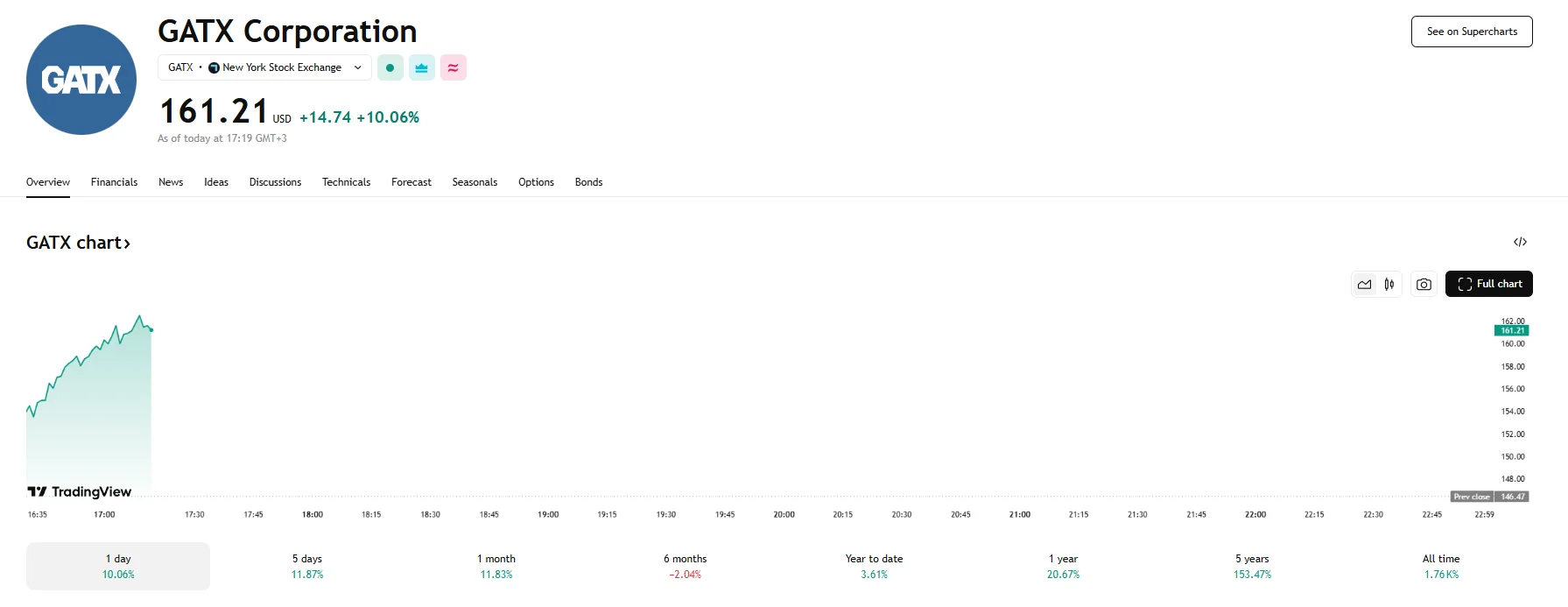Select the 1 month range
The height and width of the screenshot is (607, 1568).
496,566
